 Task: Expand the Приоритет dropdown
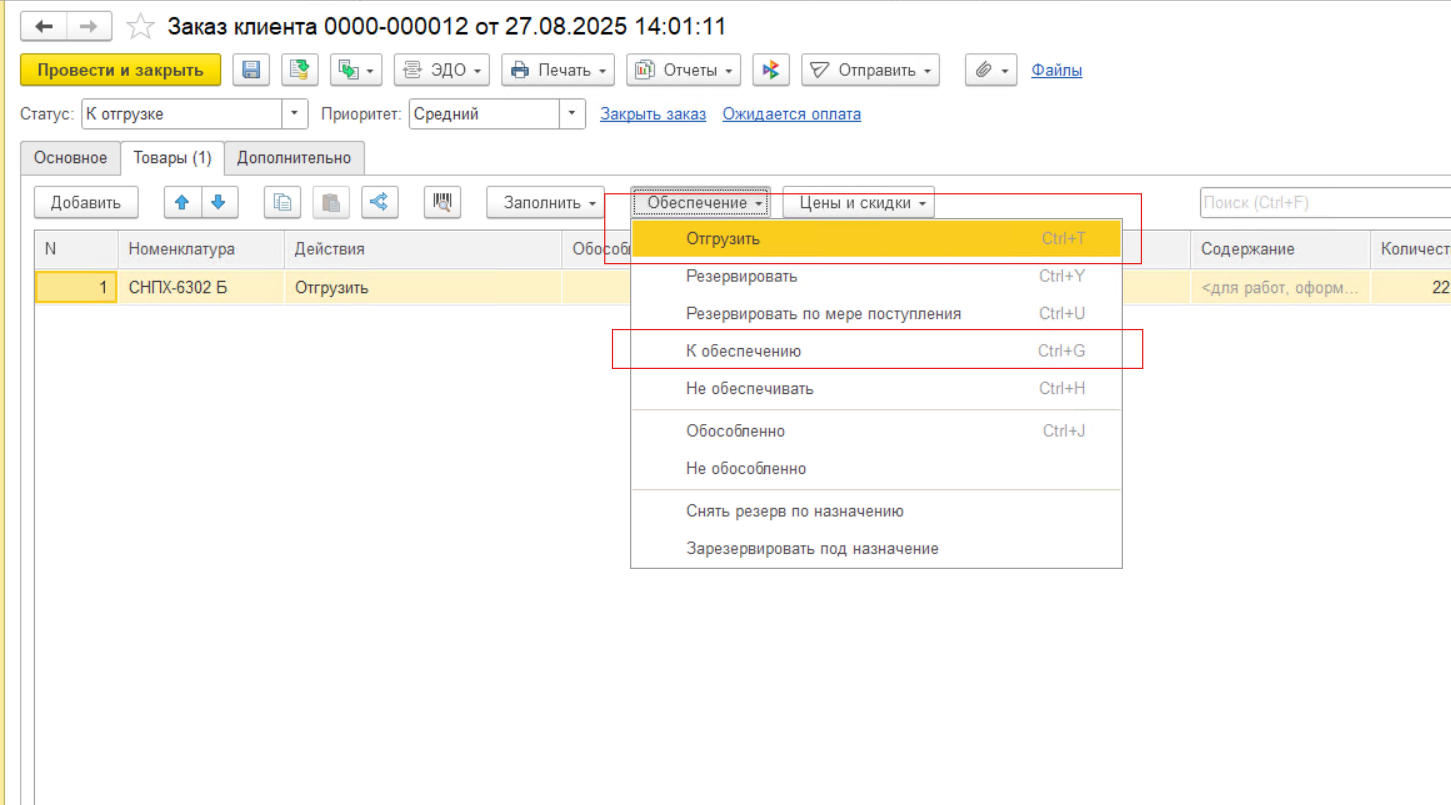click(571, 114)
